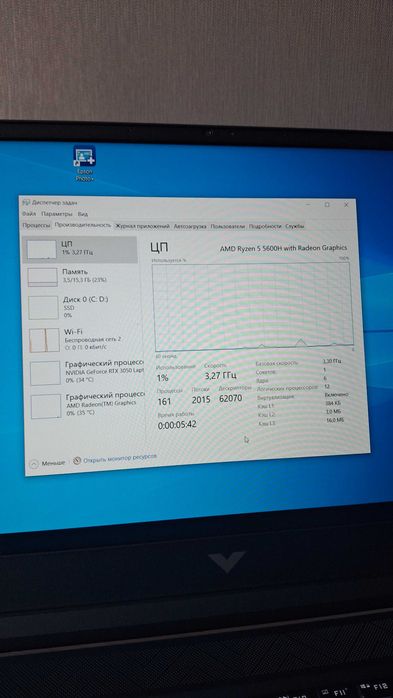Open the Файл menu
This screenshot has width=393, height=698.
29,214
